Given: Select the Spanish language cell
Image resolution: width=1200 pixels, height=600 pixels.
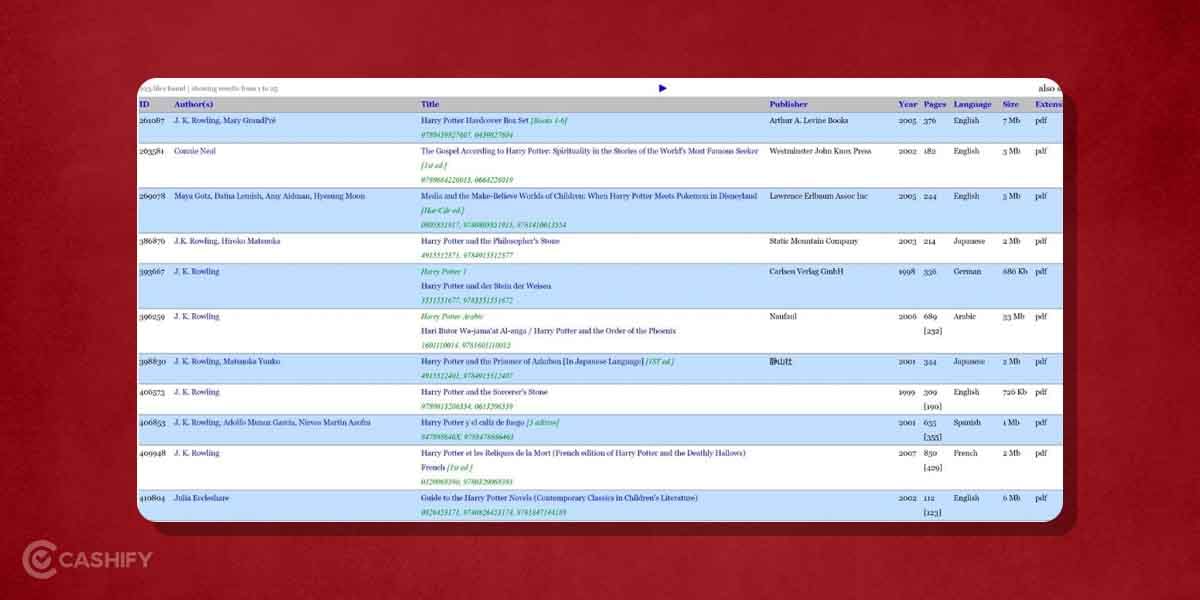Looking at the screenshot, I should pos(966,422).
